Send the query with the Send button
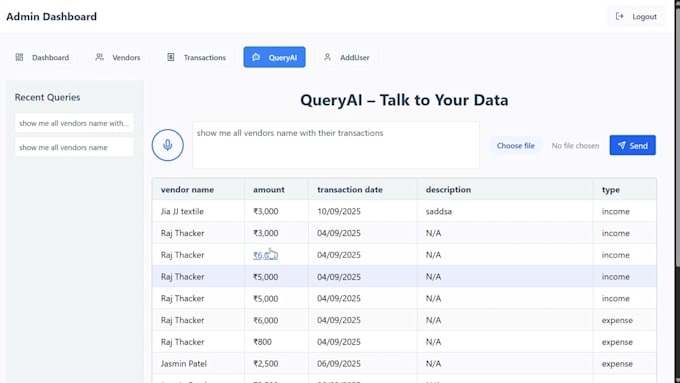The height and width of the screenshot is (383, 680). pos(632,145)
